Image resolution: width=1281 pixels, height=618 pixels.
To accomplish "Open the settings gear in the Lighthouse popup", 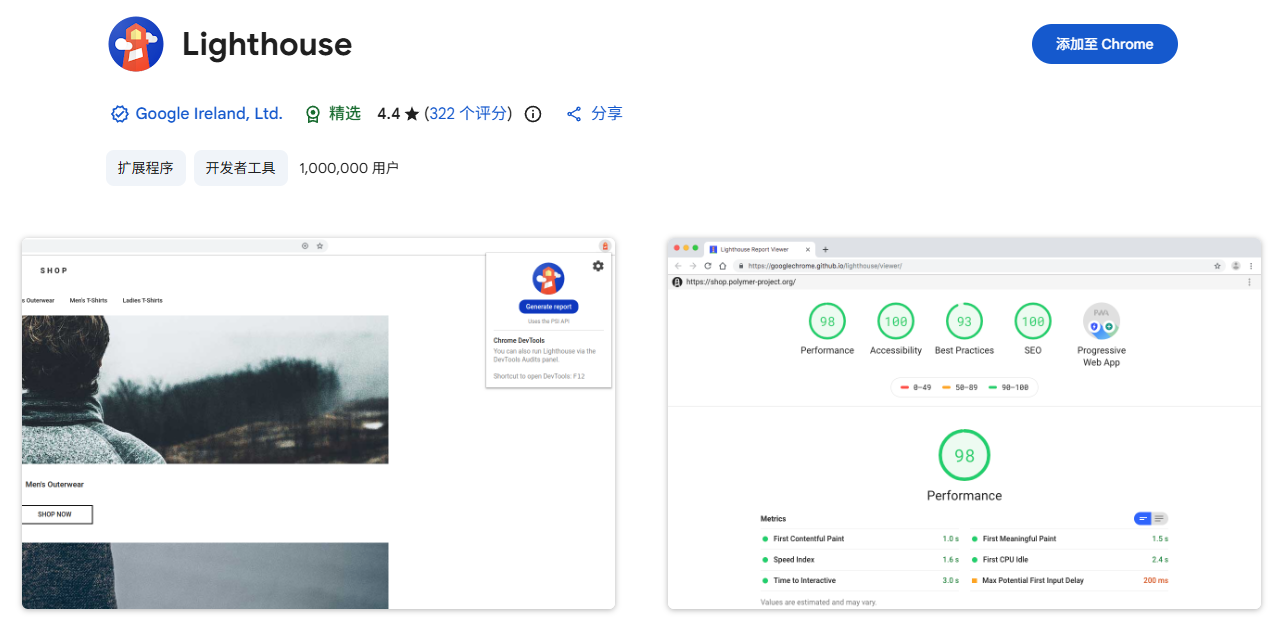I will 598,266.
